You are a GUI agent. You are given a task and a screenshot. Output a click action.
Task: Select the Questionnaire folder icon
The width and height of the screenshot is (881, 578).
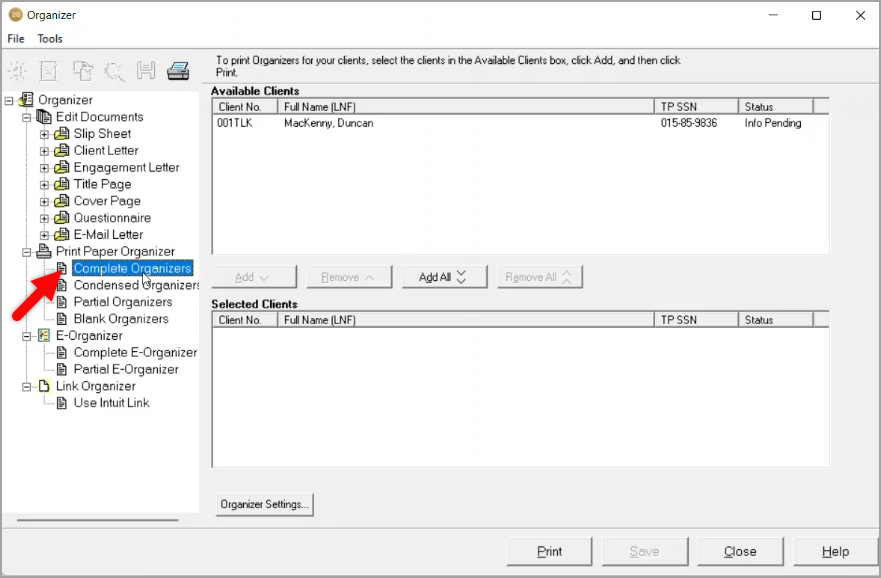(62, 218)
